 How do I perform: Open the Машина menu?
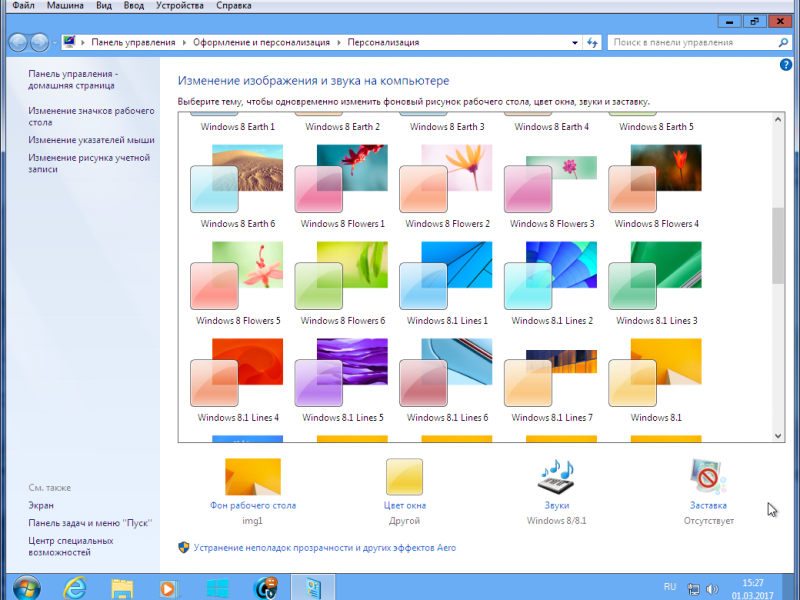click(65, 6)
